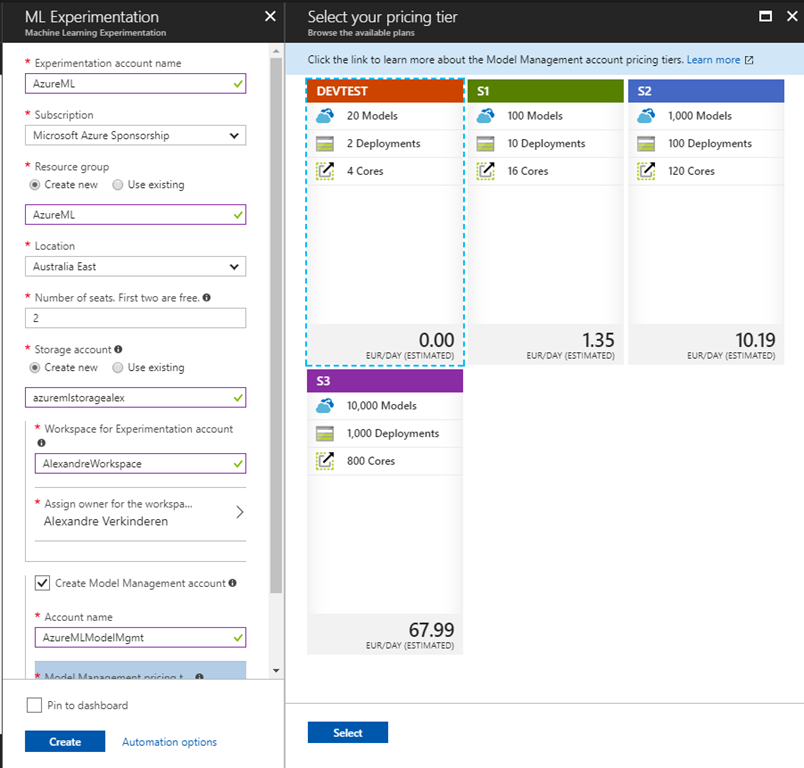The width and height of the screenshot is (804, 768).
Task: Click the DEVTEST 2 Deployments icon
Action: click(325, 144)
